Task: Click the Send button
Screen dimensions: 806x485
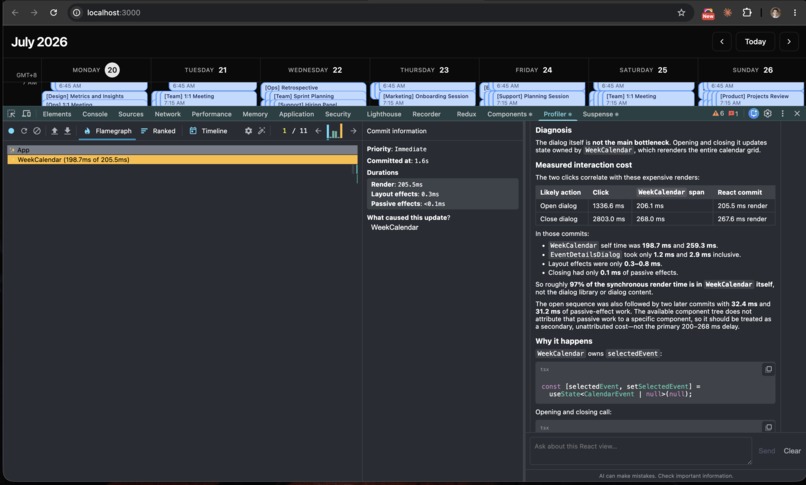Action: tap(766, 451)
